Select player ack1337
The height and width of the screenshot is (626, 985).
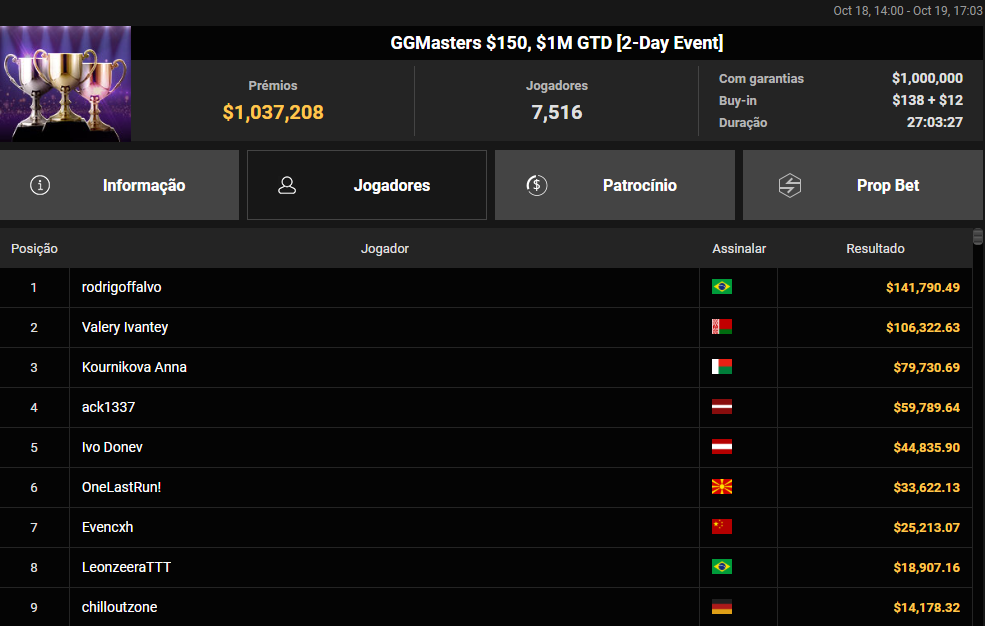coord(108,407)
